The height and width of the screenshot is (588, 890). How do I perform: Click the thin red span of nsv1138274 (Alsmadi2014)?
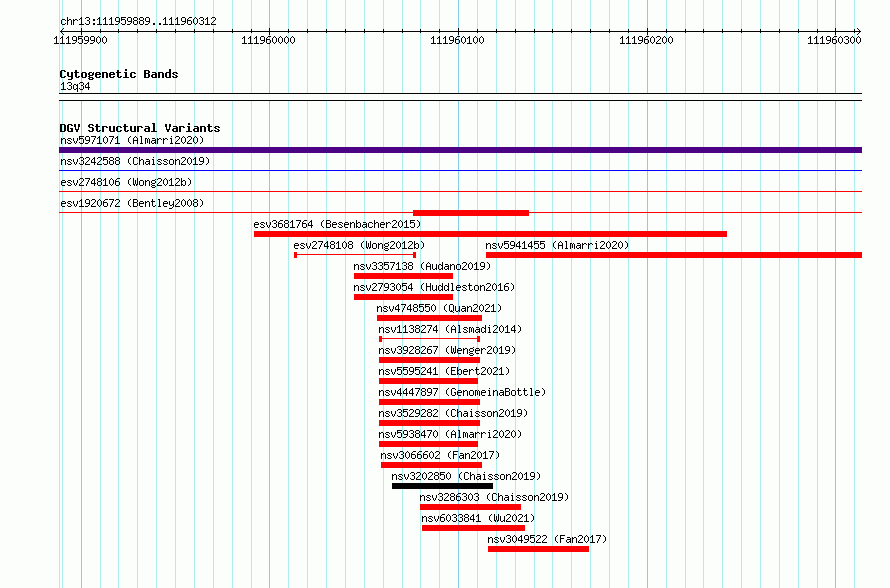pos(430,339)
